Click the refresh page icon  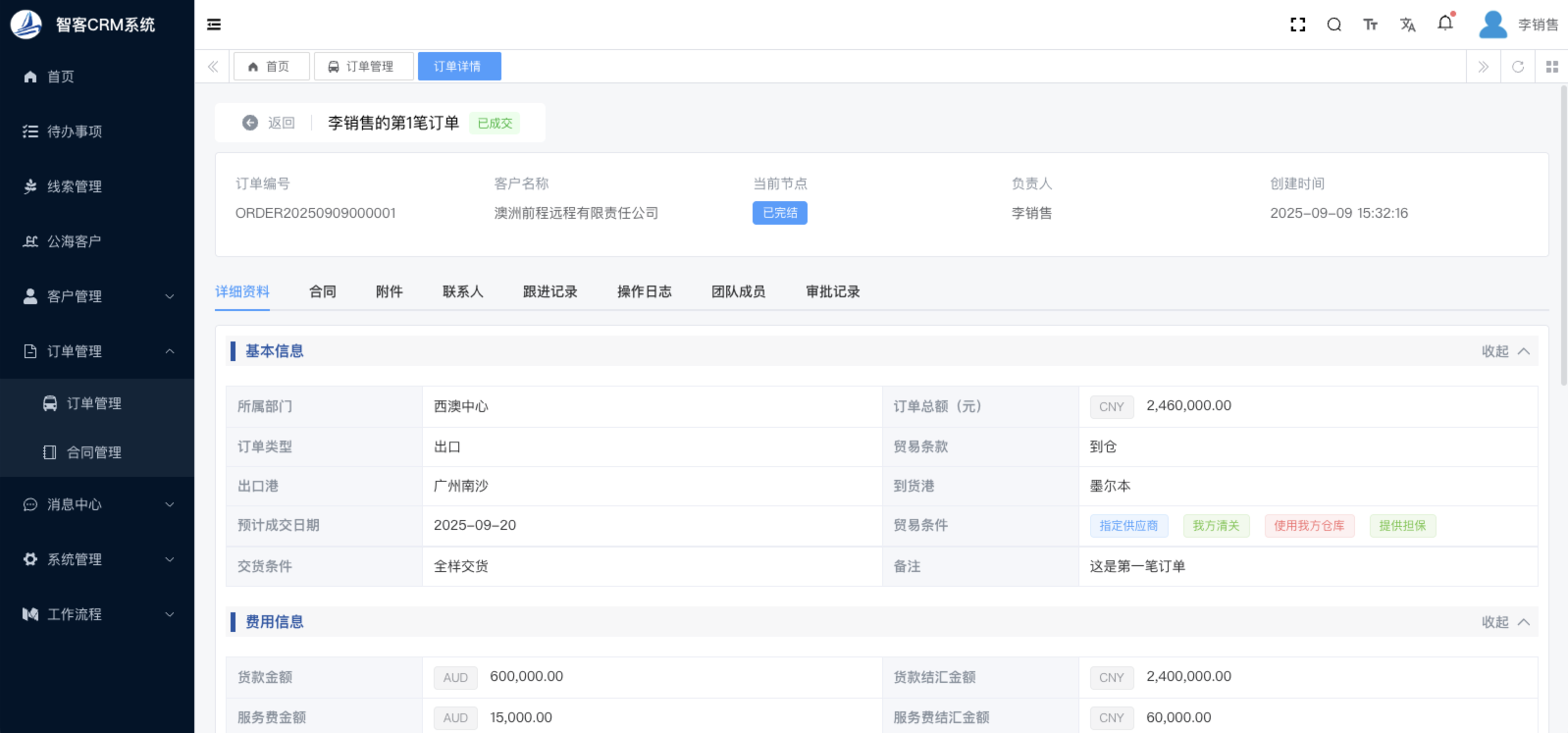click(1518, 67)
